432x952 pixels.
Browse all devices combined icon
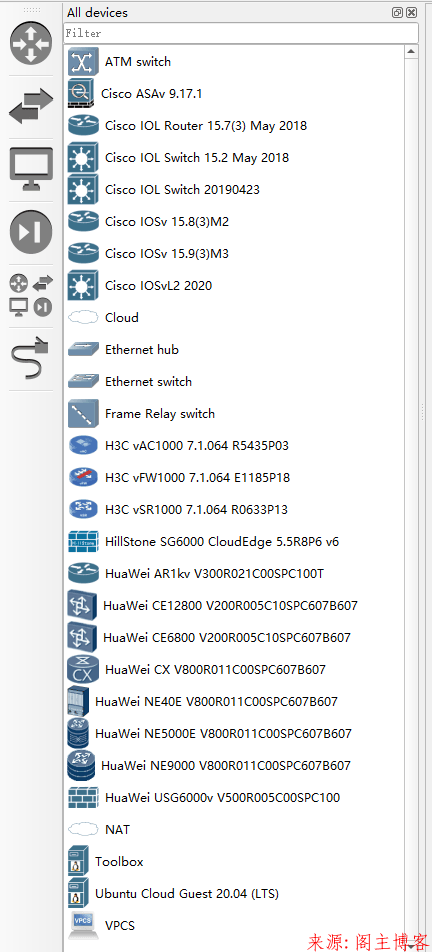pyautogui.click(x=31, y=295)
